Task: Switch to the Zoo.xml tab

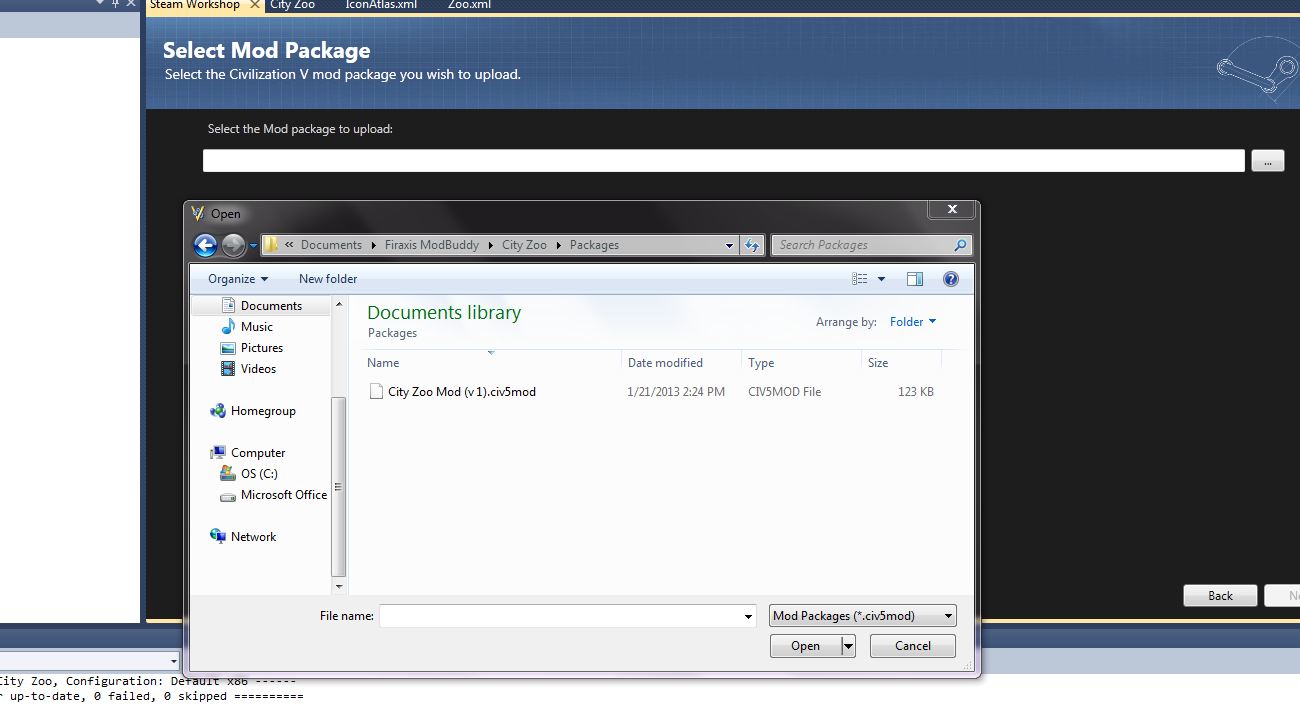Action: [470, 5]
